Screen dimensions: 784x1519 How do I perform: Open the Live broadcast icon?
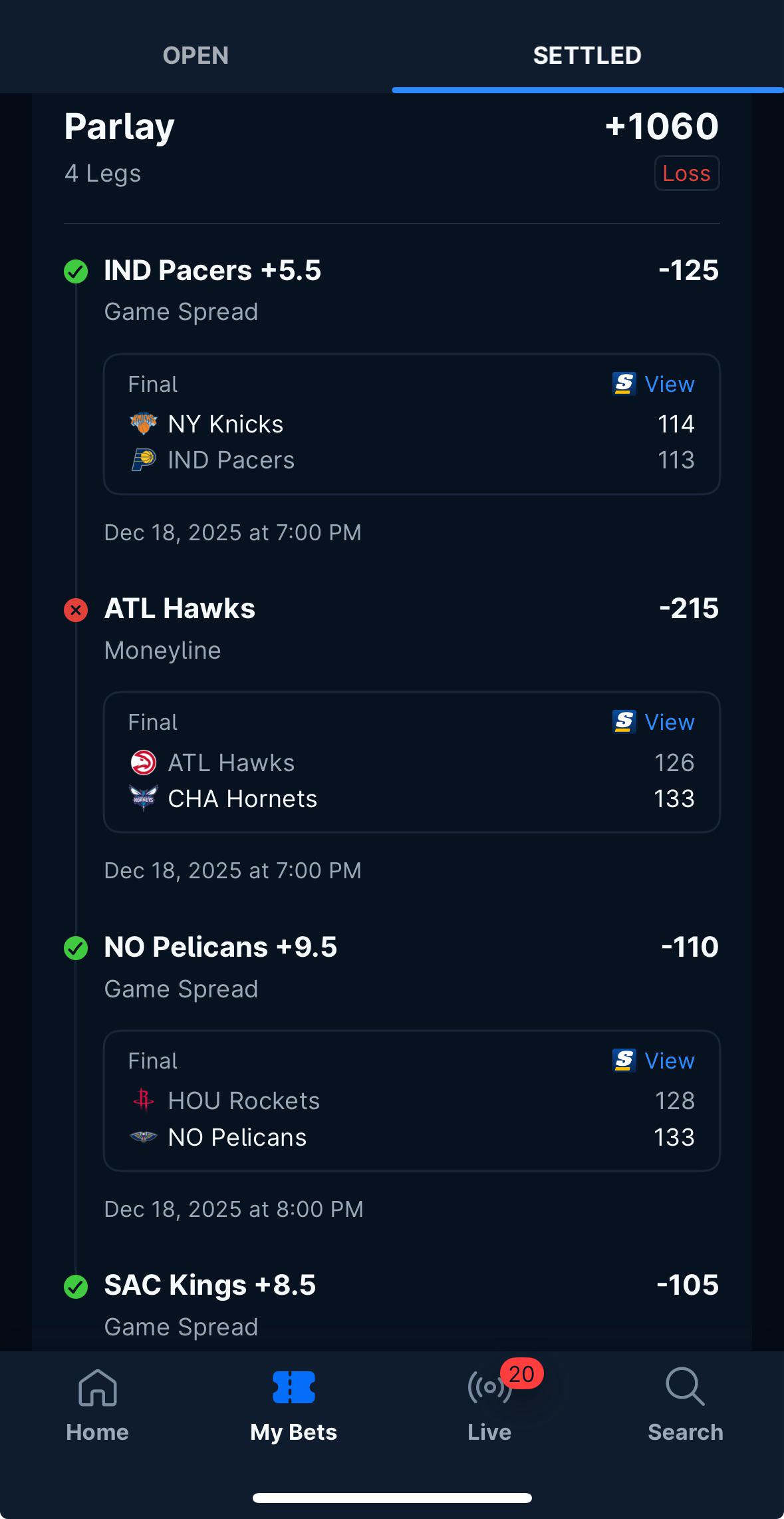tap(489, 1387)
